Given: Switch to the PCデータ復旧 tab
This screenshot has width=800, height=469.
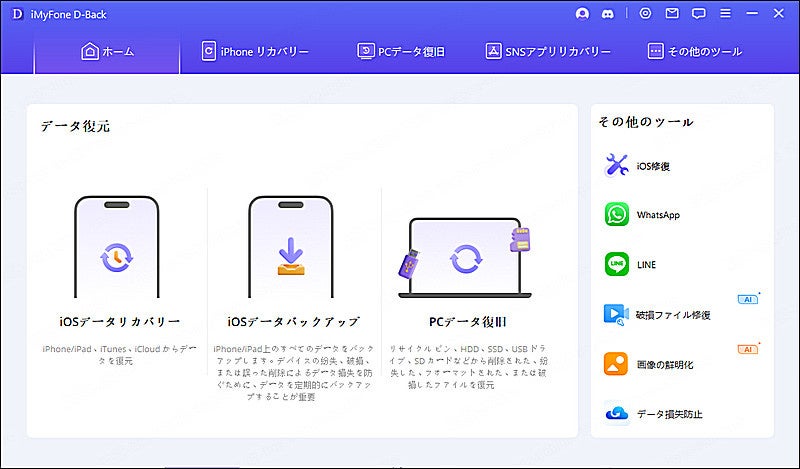Looking at the screenshot, I should 401,52.
